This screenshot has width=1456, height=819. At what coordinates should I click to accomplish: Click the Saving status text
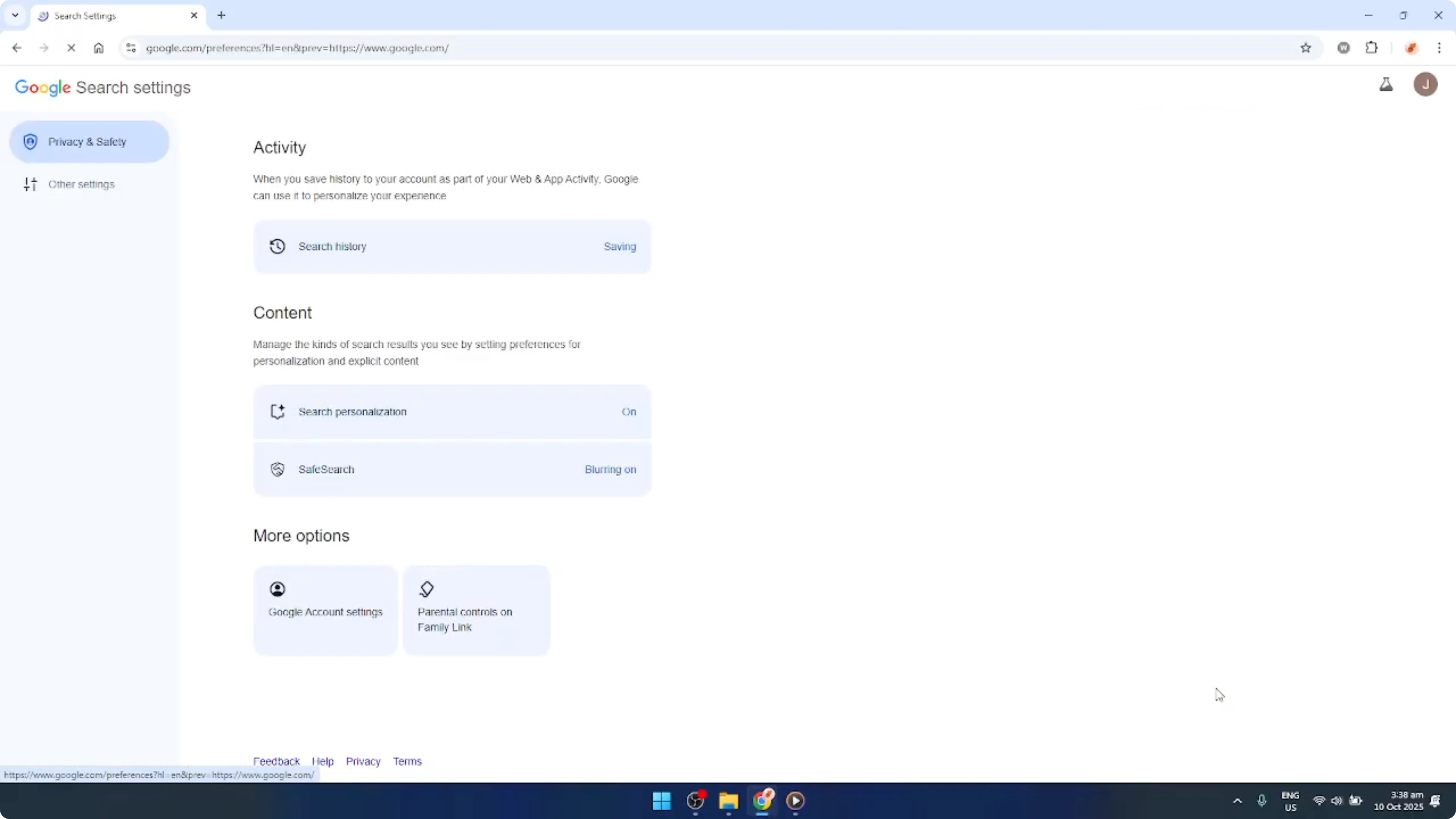[x=620, y=246]
